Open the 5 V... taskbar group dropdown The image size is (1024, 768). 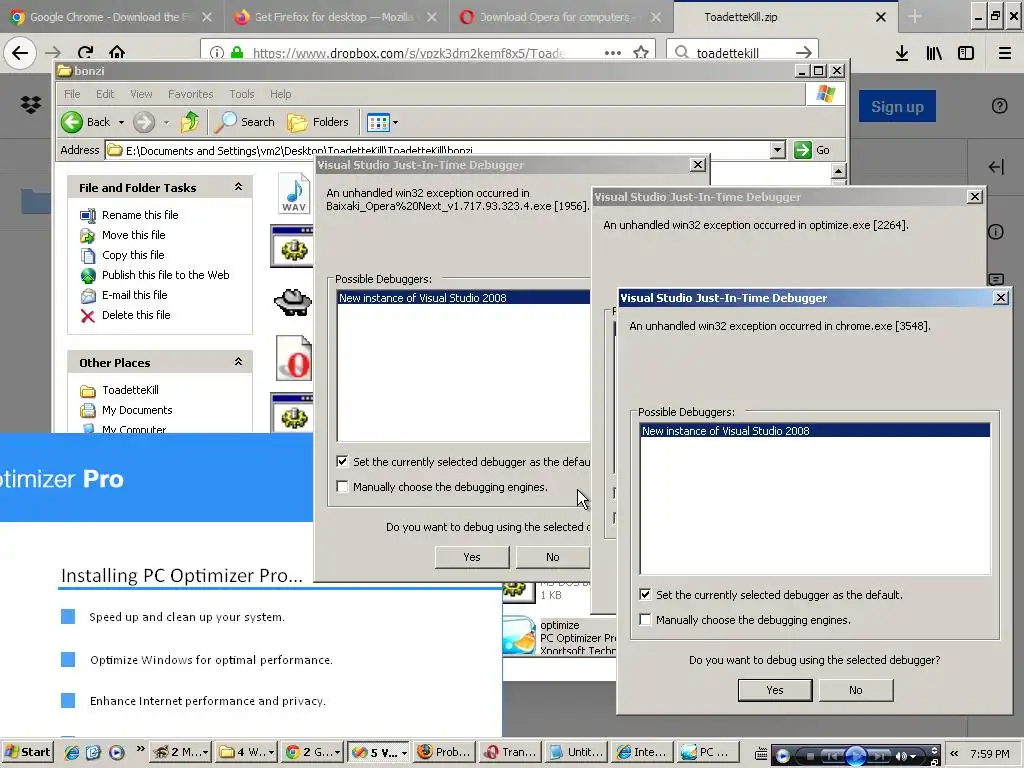click(x=404, y=752)
